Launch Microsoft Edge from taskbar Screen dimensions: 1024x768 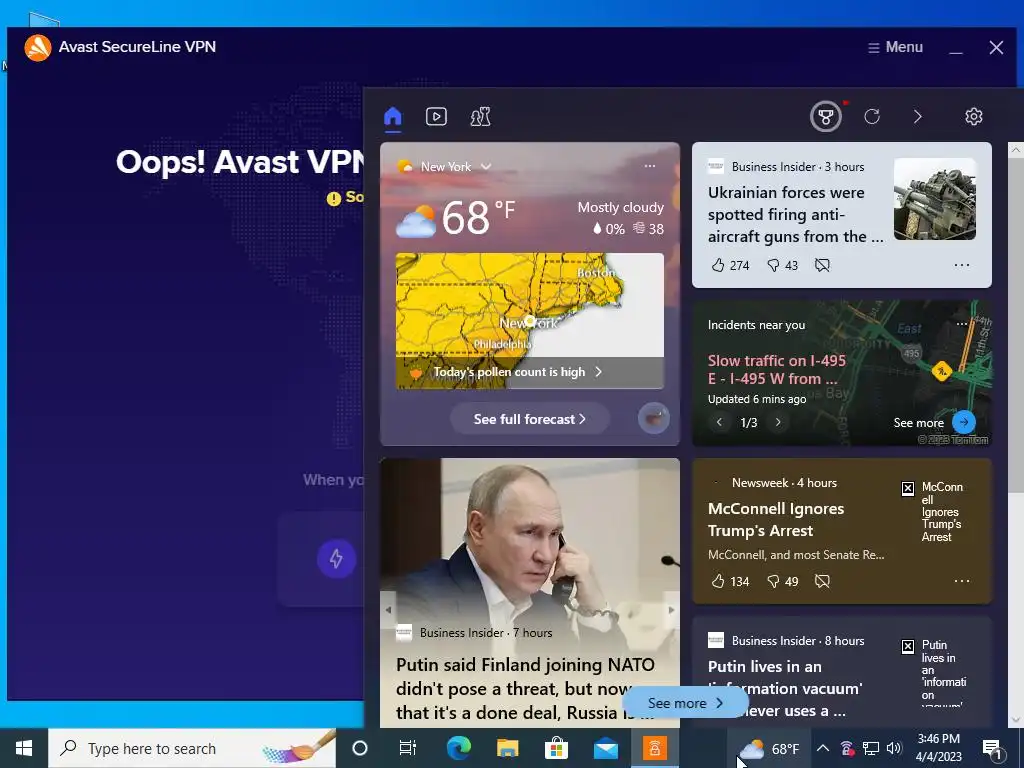(458, 748)
